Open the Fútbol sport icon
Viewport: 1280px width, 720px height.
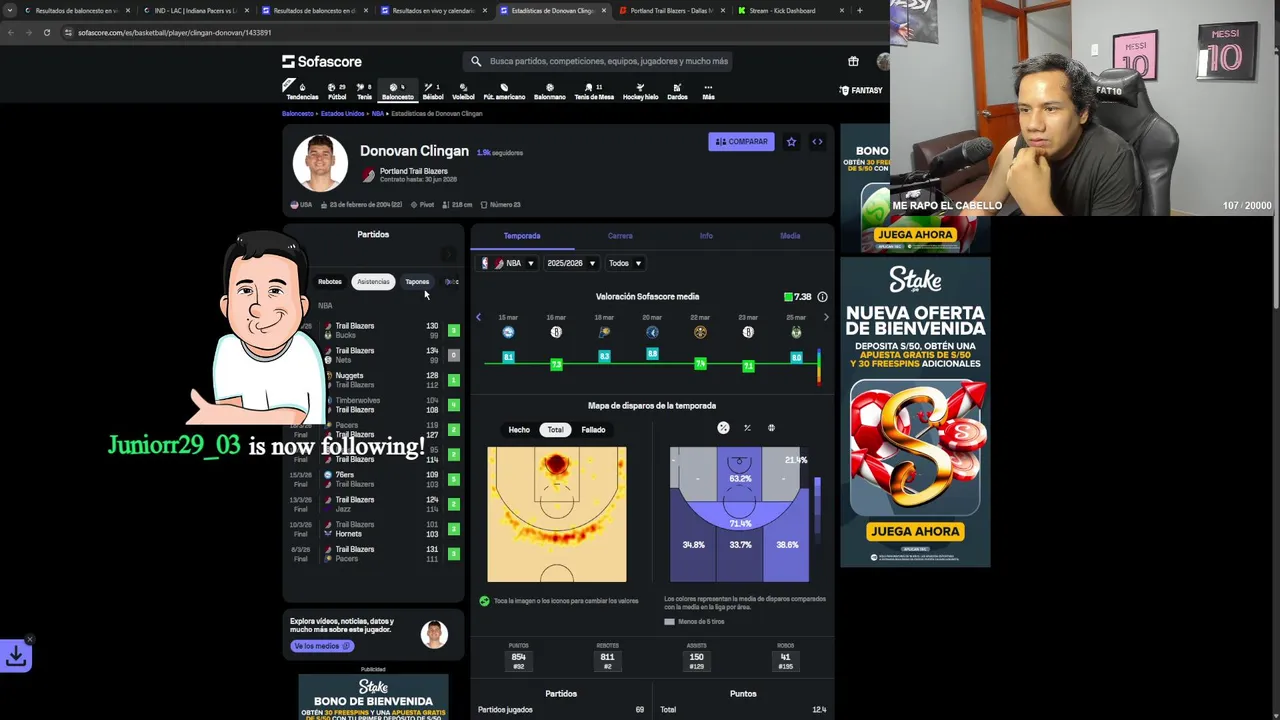337,91
